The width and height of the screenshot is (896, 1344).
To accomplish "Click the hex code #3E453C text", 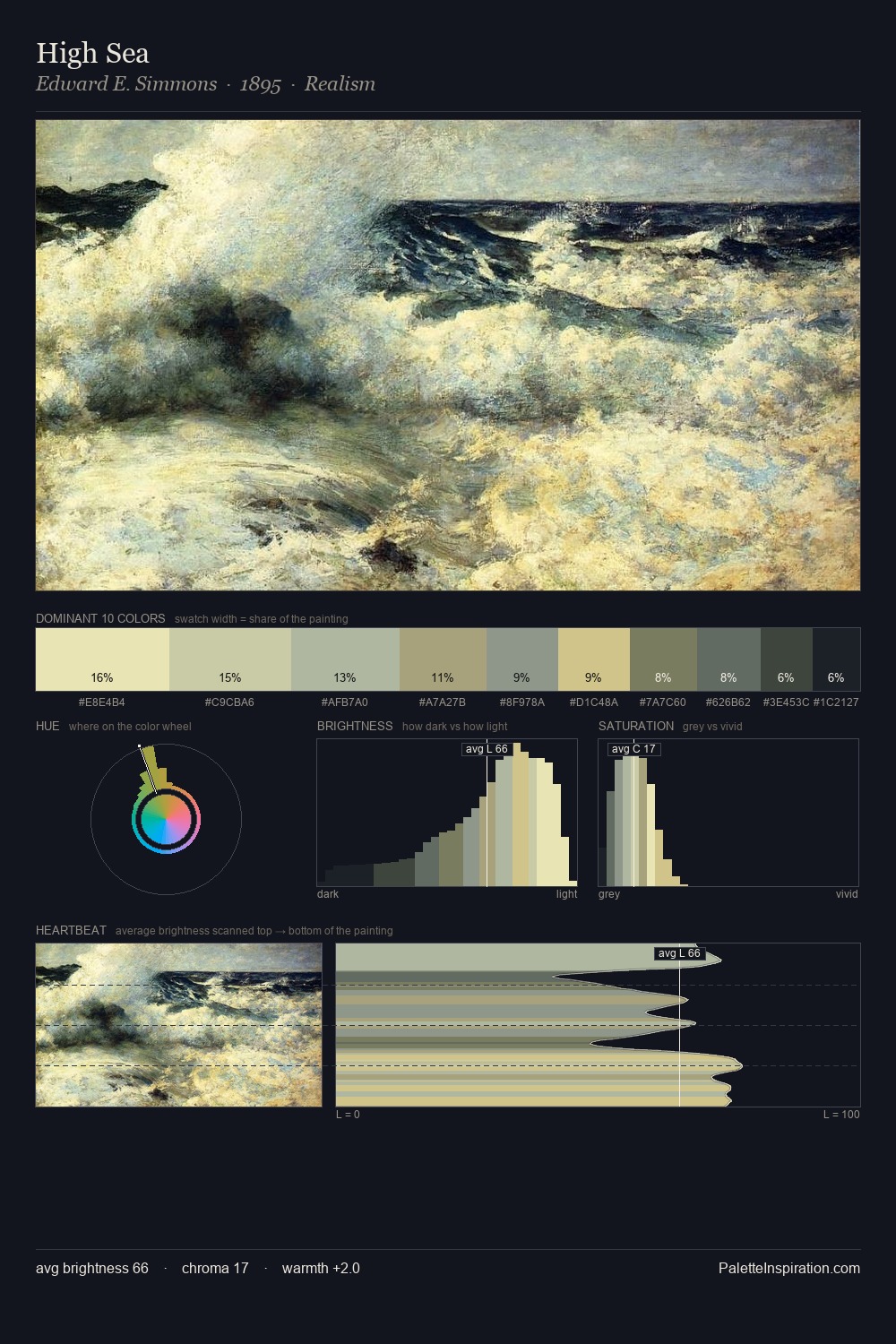I will (x=786, y=702).
